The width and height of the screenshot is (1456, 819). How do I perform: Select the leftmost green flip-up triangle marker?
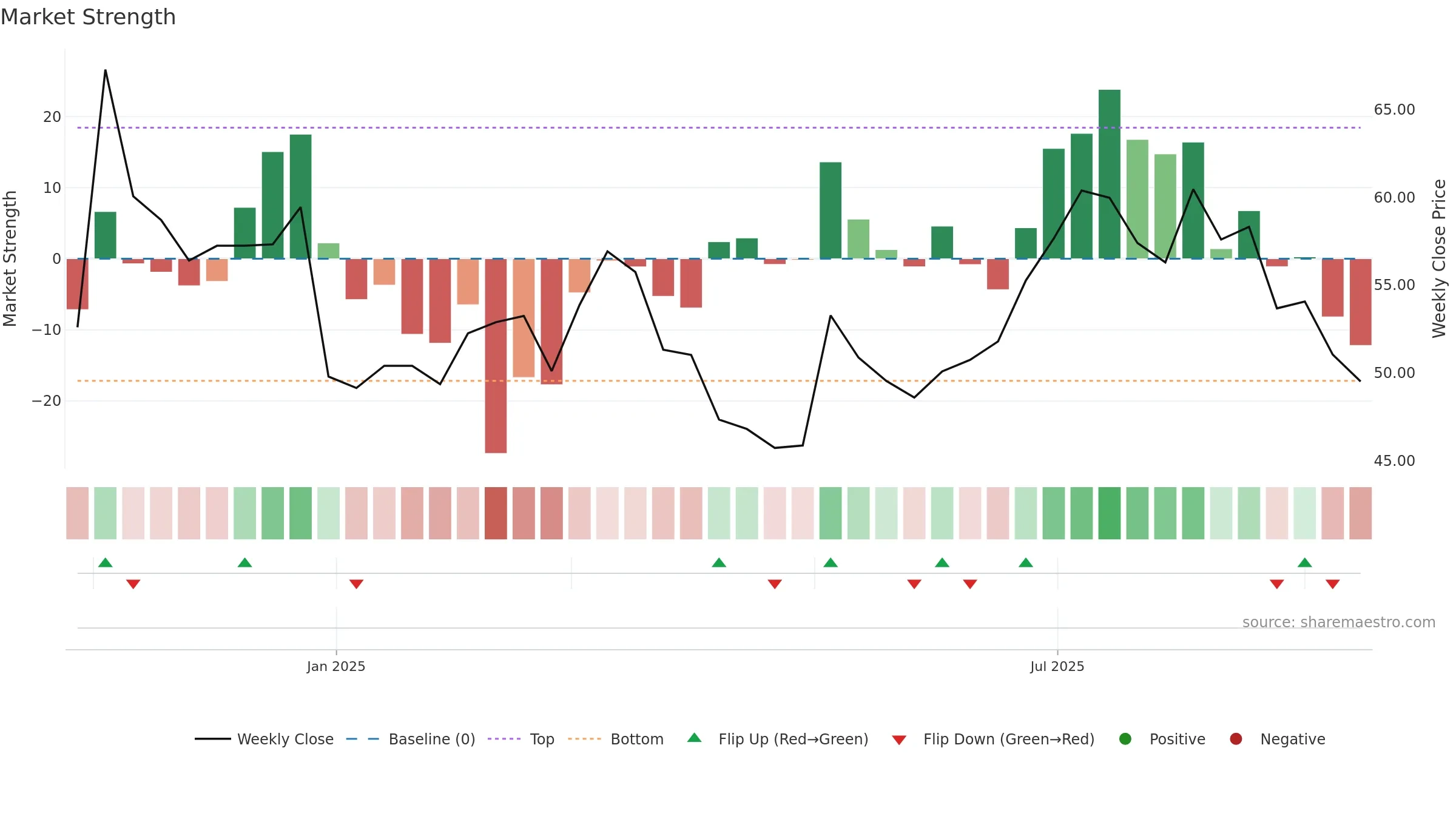coord(106,562)
